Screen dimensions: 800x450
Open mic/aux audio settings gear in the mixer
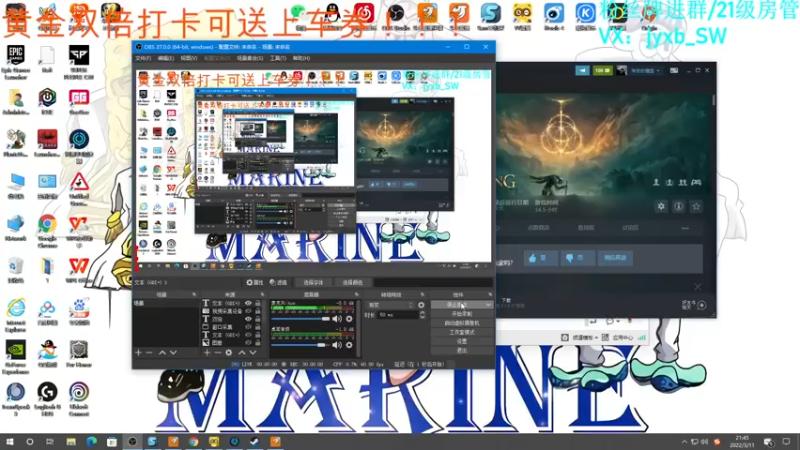point(349,319)
